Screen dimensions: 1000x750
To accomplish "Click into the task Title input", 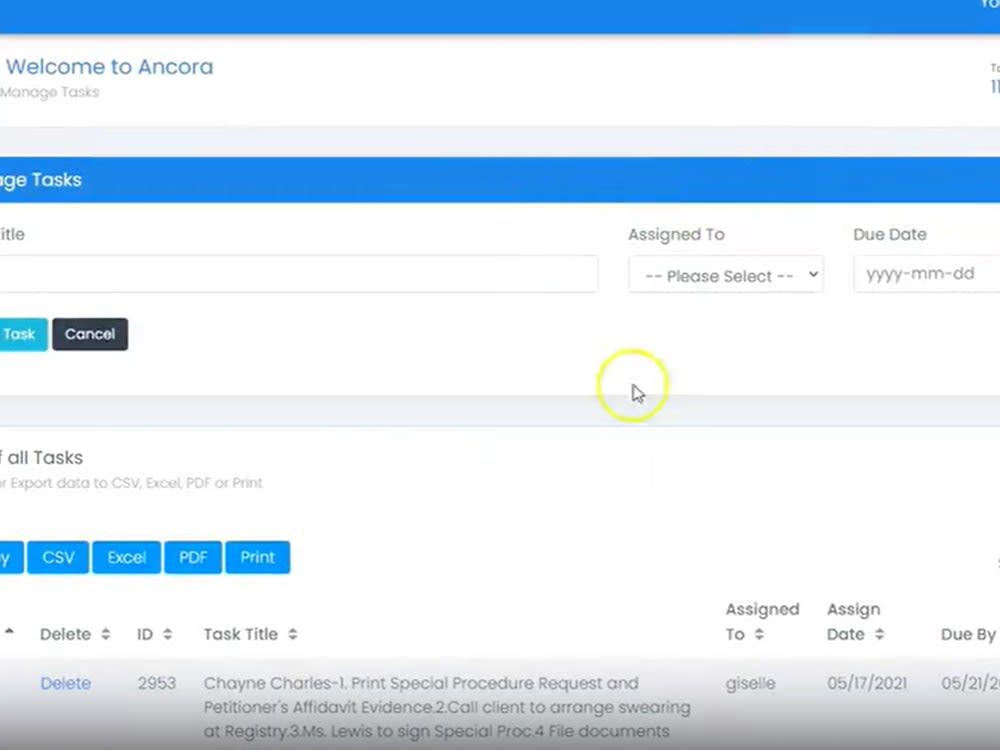I will (300, 274).
